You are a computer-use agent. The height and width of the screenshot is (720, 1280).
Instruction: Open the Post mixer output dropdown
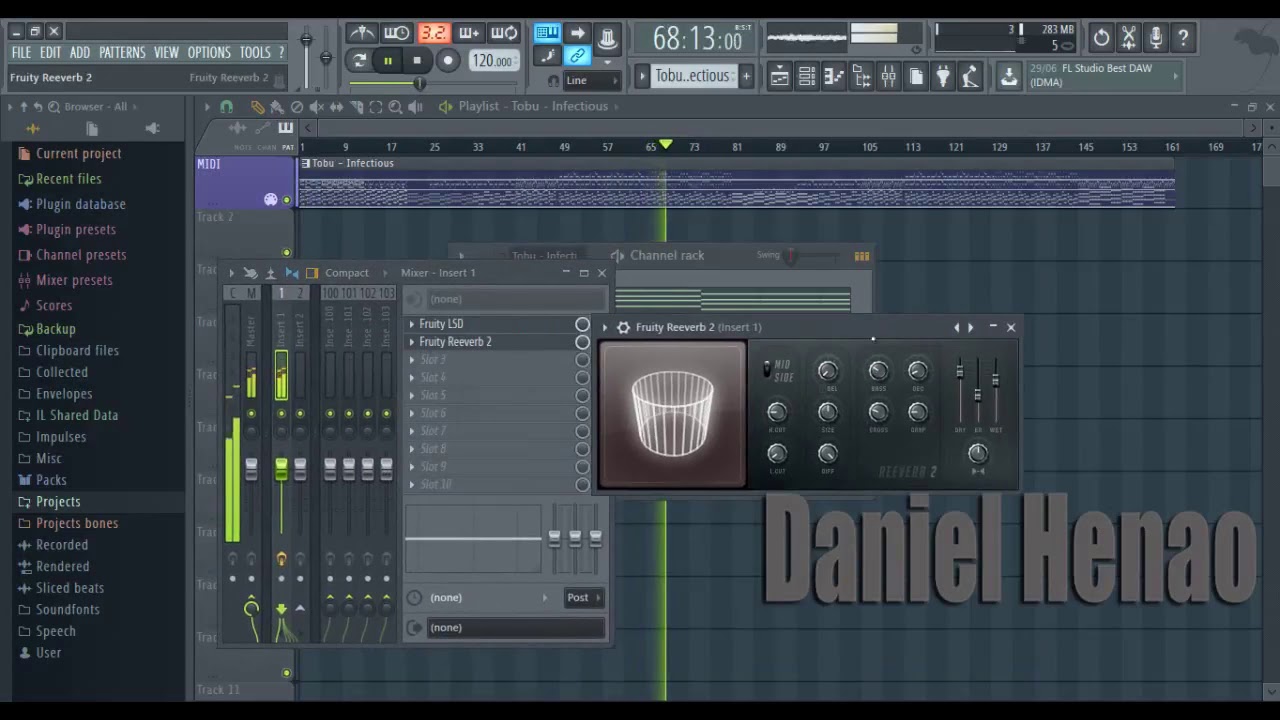(x=583, y=598)
